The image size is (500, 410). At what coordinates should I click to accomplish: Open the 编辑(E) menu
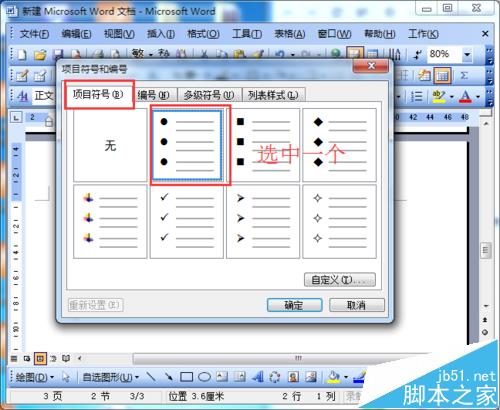[76, 34]
